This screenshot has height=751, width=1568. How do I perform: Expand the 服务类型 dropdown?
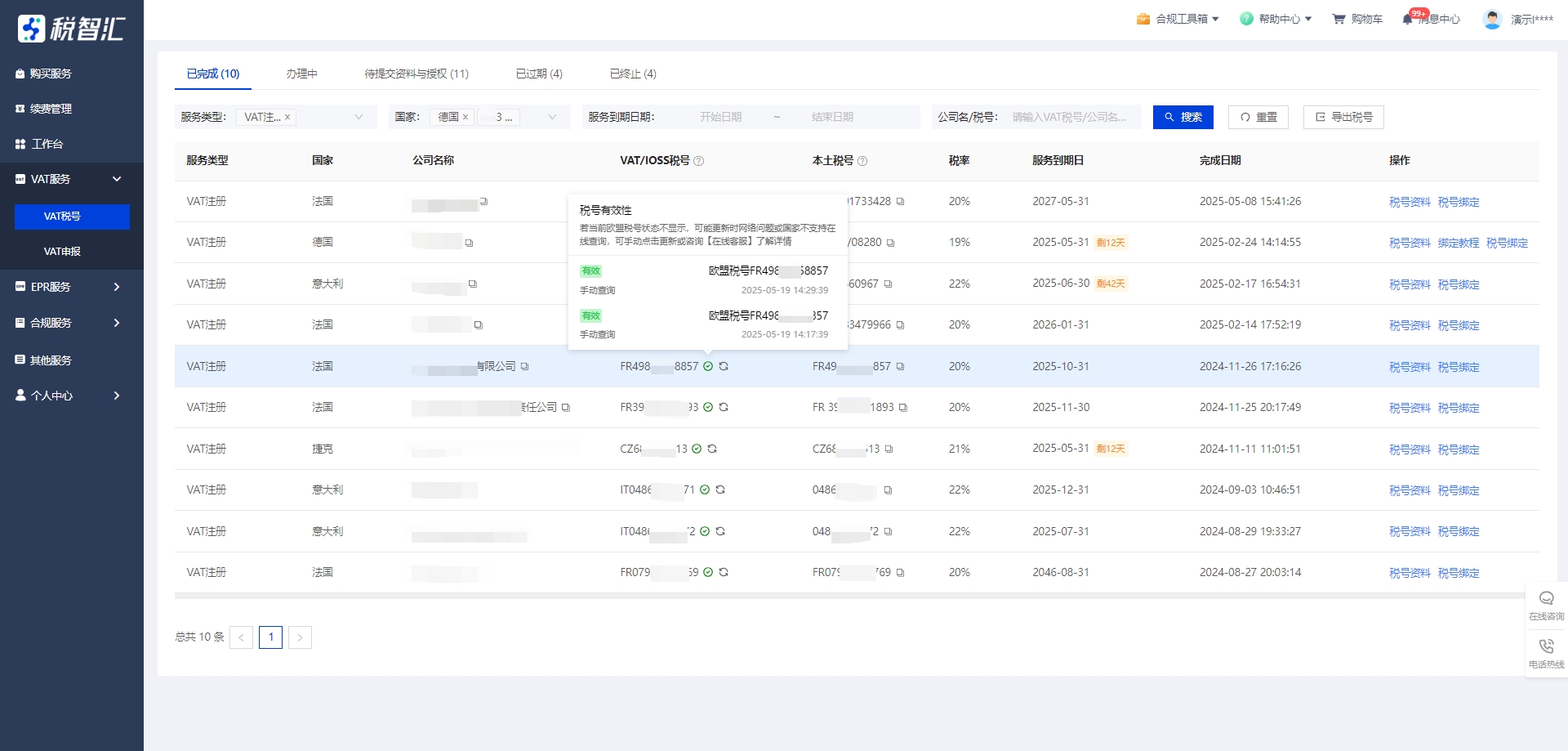tap(358, 117)
